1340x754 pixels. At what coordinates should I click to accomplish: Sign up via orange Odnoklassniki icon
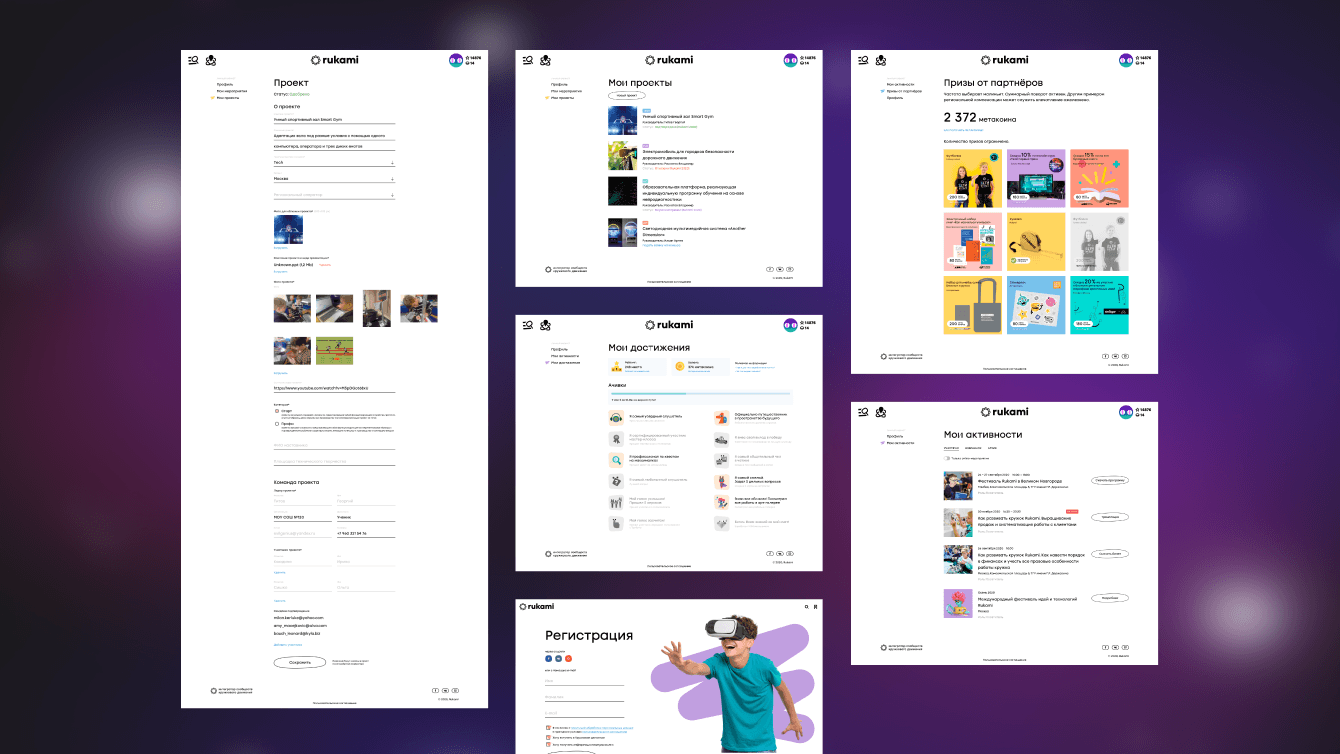(568, 659)
